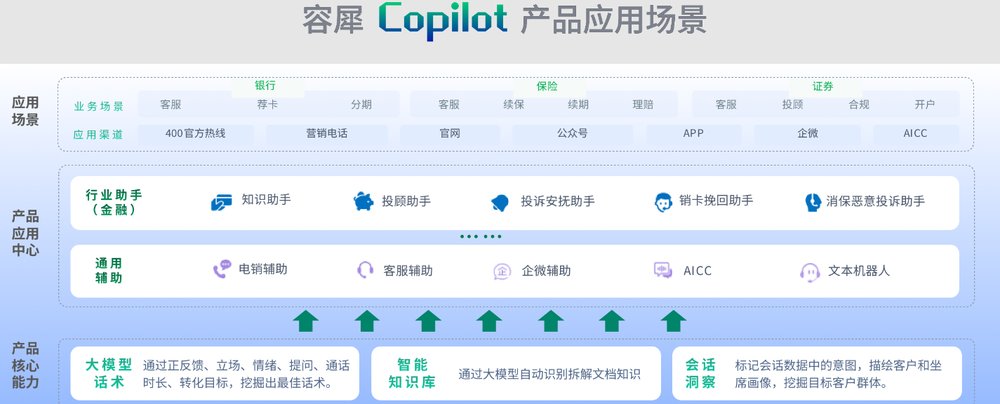Click the description starting 通过正反馈、立场

(x=246, y=375)
